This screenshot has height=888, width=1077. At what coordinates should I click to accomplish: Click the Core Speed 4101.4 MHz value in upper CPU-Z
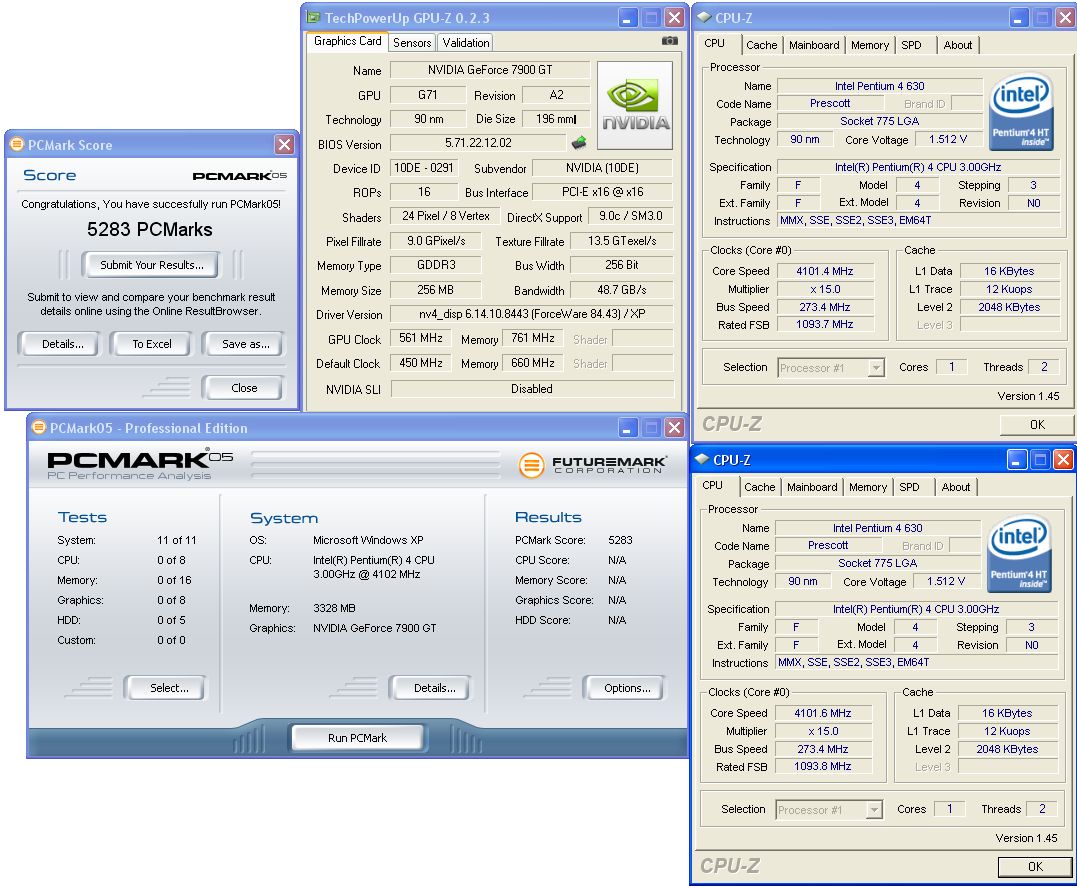(x=824, y=271)
